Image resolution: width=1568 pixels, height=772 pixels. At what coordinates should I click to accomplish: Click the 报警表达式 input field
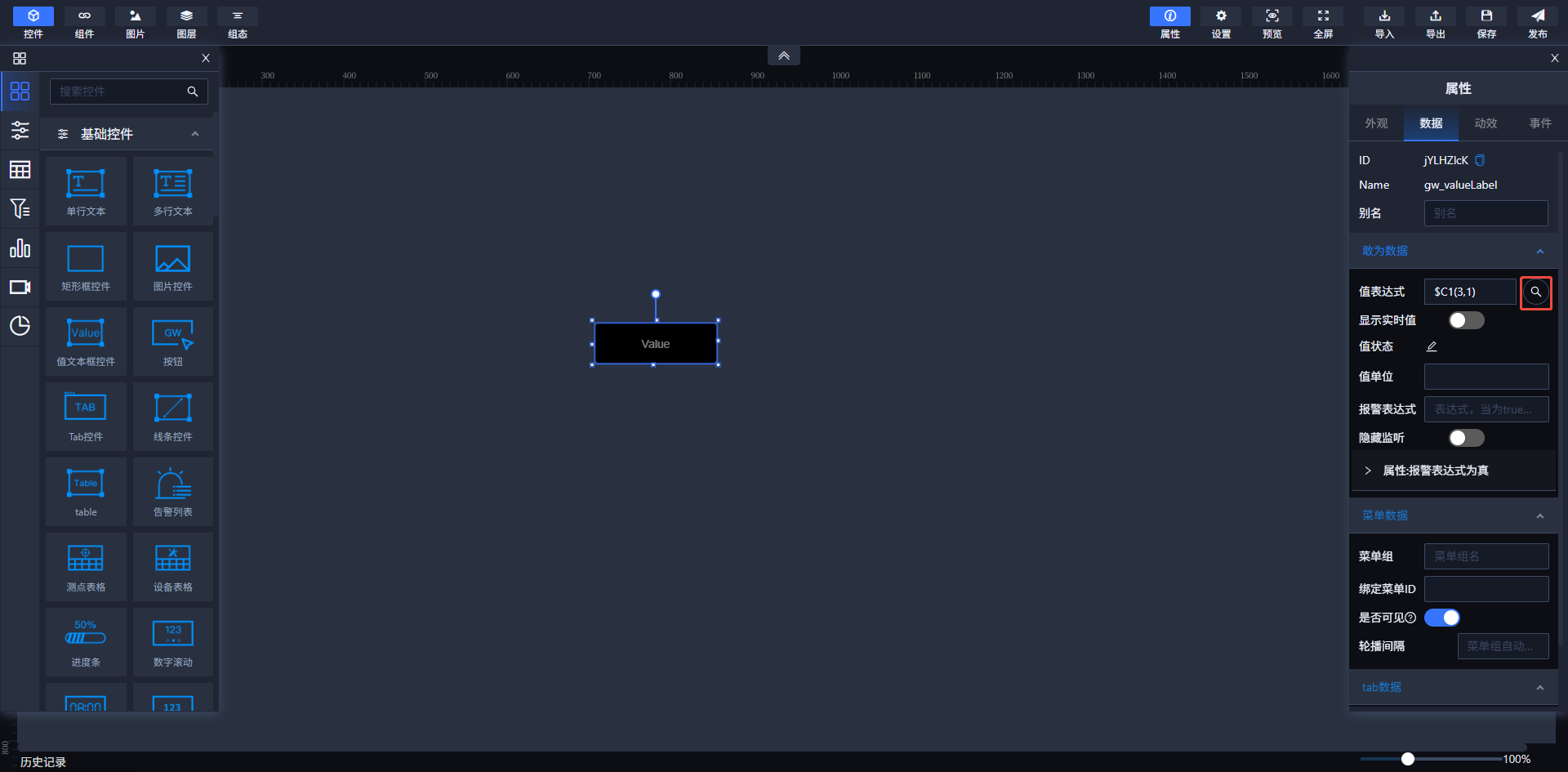click(1486, 409)
